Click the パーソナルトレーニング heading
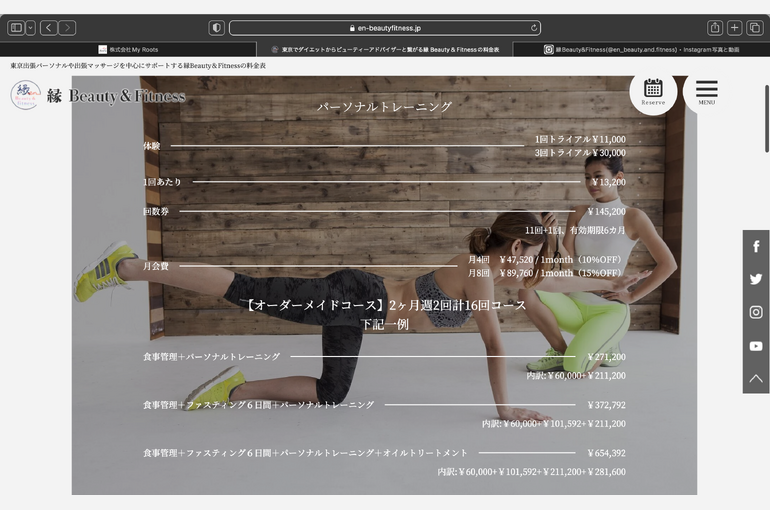Image resolution: width=770 pixels, height=510 pixels. pos(385,107)
